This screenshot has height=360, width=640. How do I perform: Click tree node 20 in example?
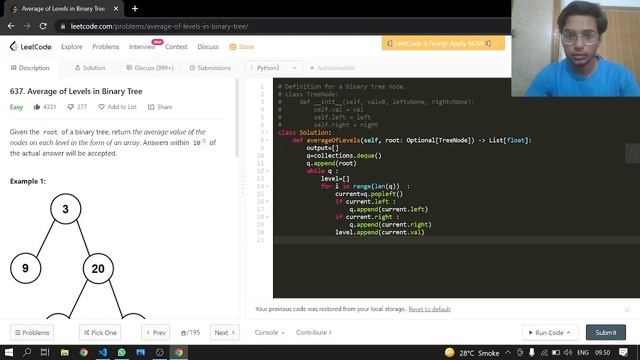point(98,269)
